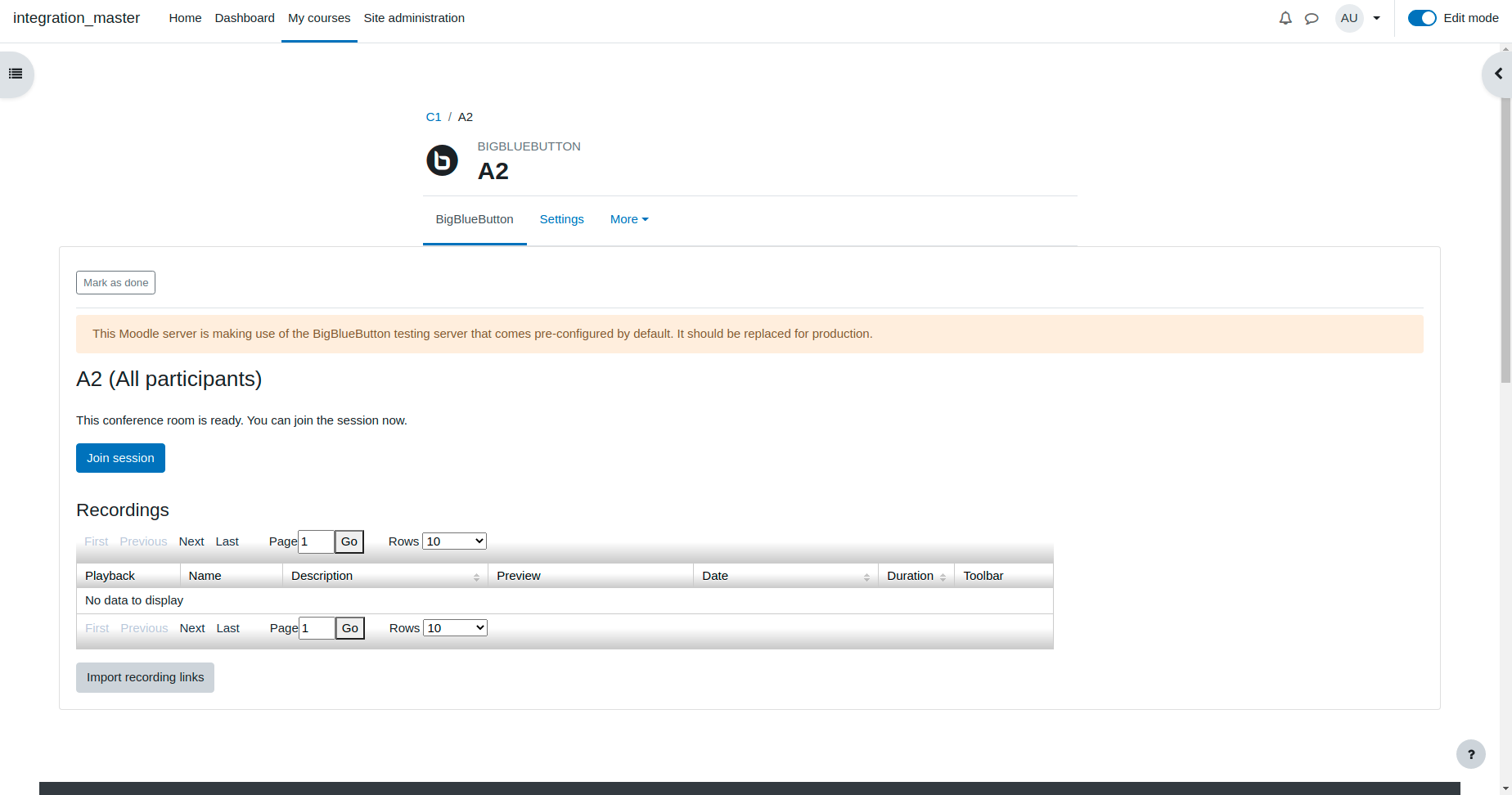Click the 'No data to display' row
1512x795 pixels.
(x=565, y=600)
